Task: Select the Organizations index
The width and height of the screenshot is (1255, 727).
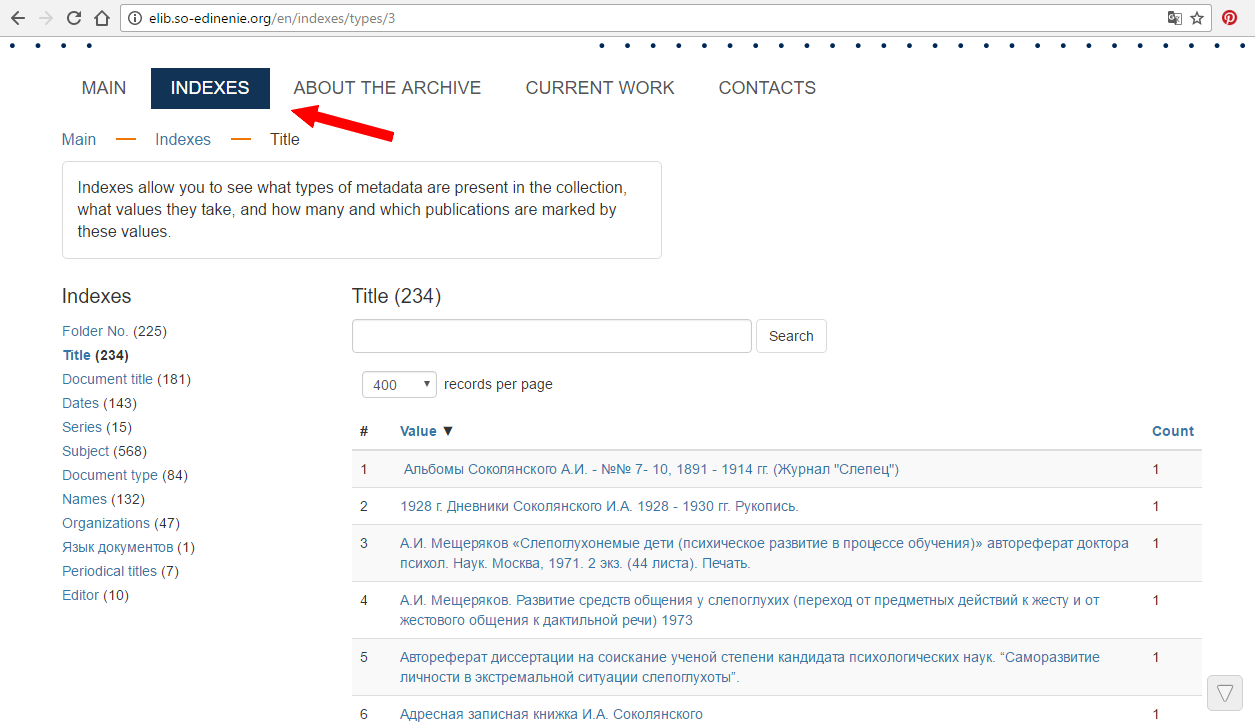Action: click(x=106, y=523)
